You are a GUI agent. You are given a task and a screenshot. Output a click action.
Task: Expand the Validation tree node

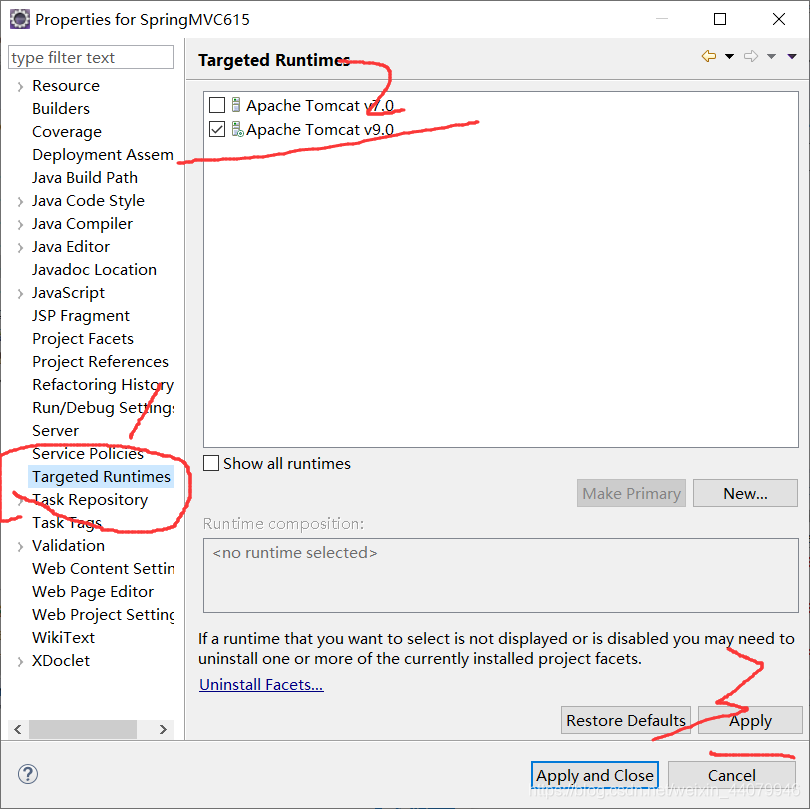click(x=20, y=547)
